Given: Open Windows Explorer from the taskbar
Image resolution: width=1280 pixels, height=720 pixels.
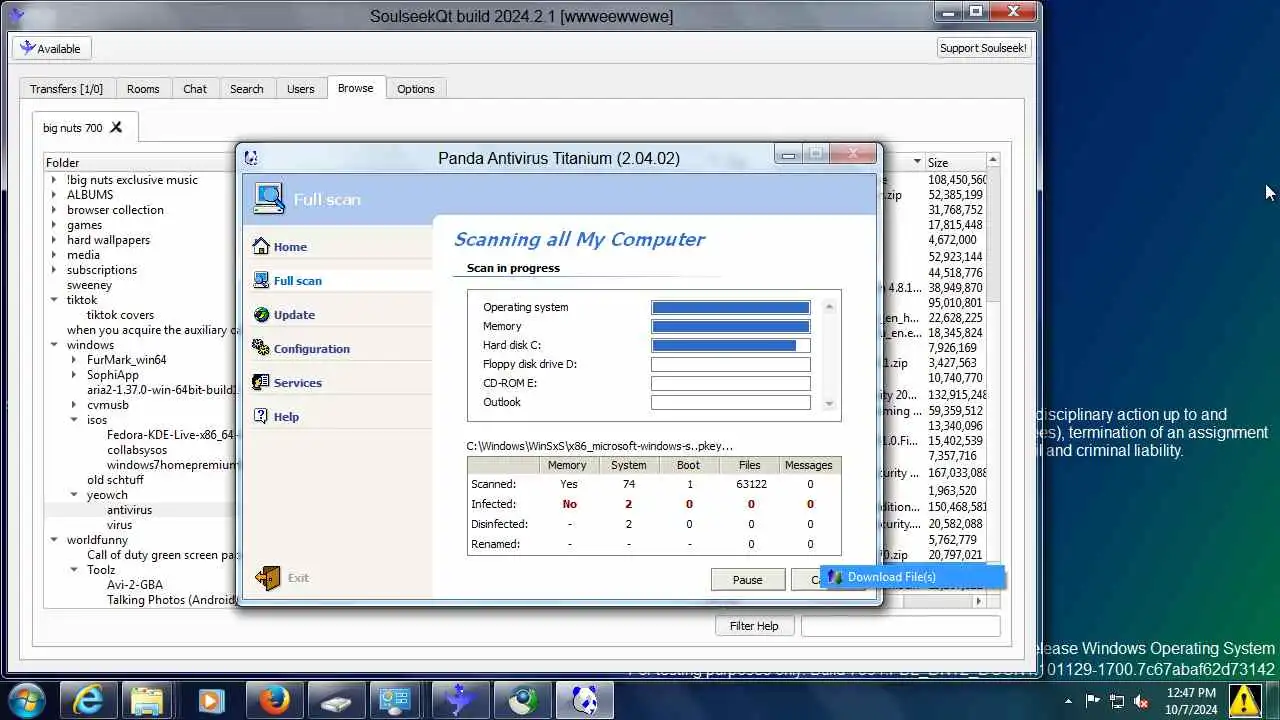Looking at the screenshot, I should pyautogui.click(x=148, y=701).
